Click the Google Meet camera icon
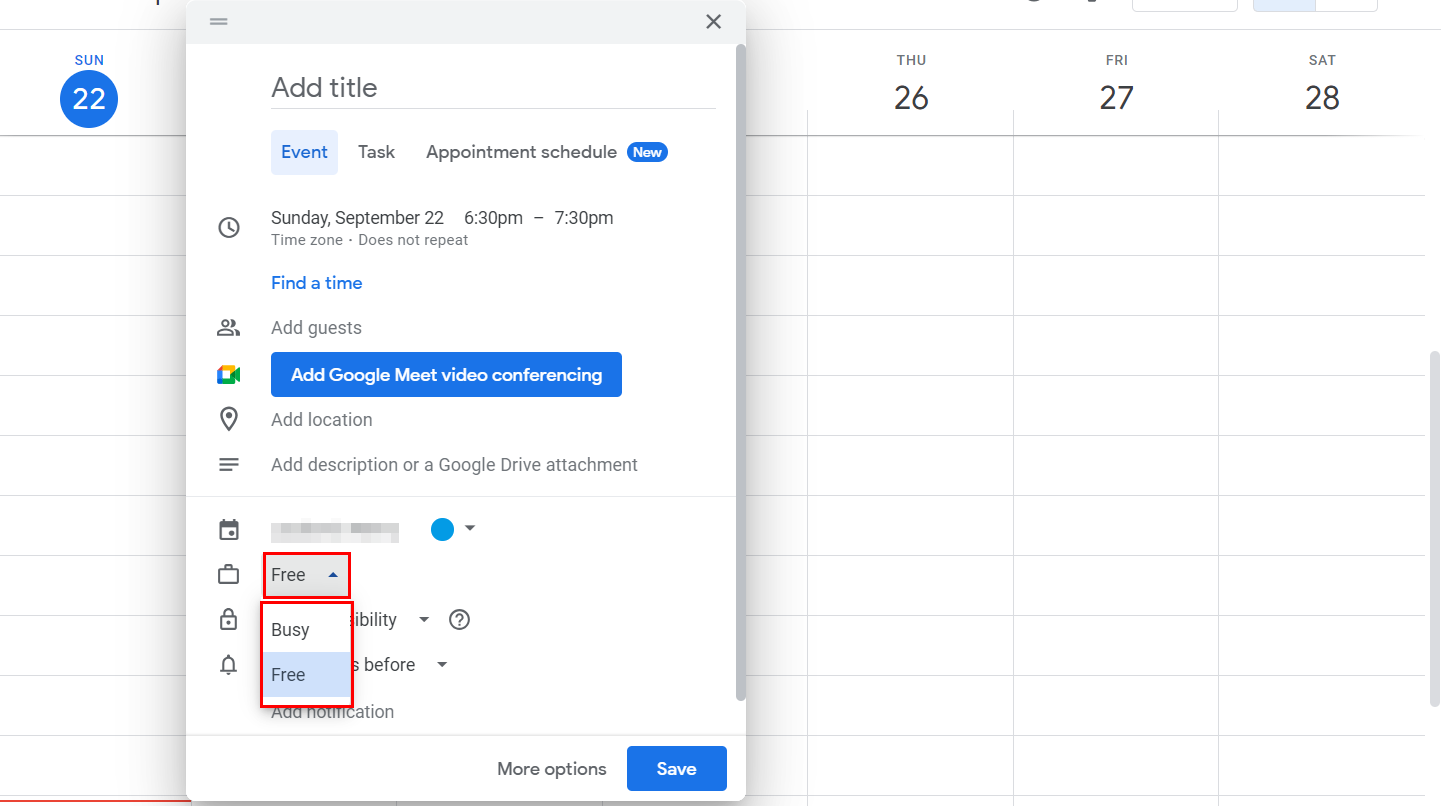Screen dimensions: 1441x806 coord(229,375)
